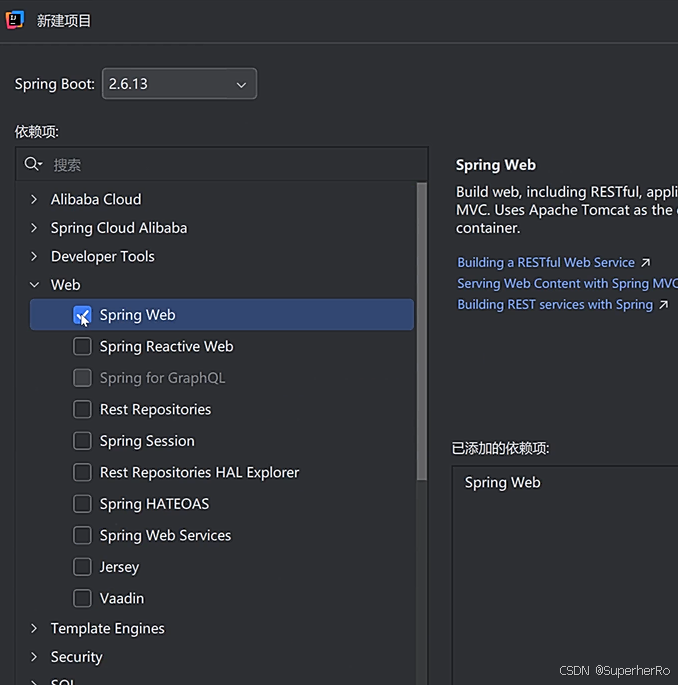678x685 pixels.
Task: Select the Jersey row label
Action: 119,567
